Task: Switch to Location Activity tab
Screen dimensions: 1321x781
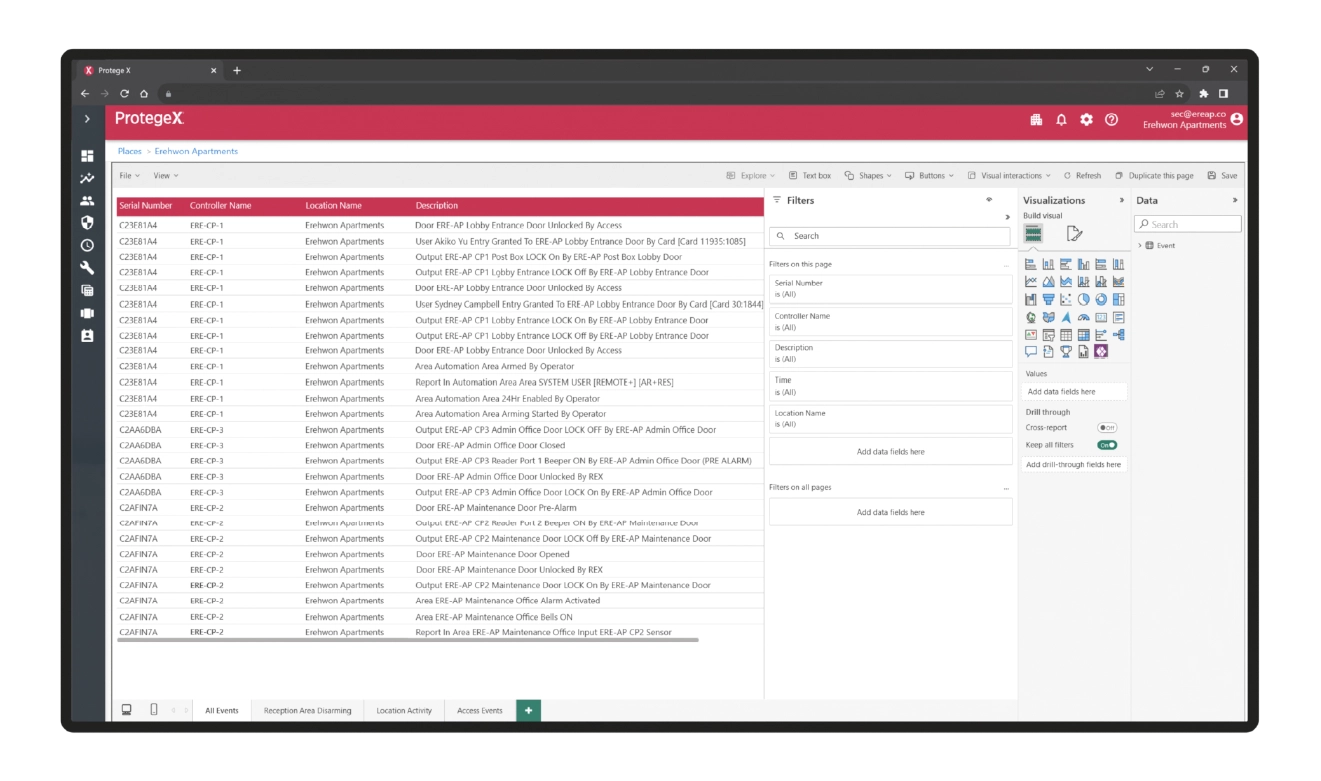Action: click(x=404, y=710)
